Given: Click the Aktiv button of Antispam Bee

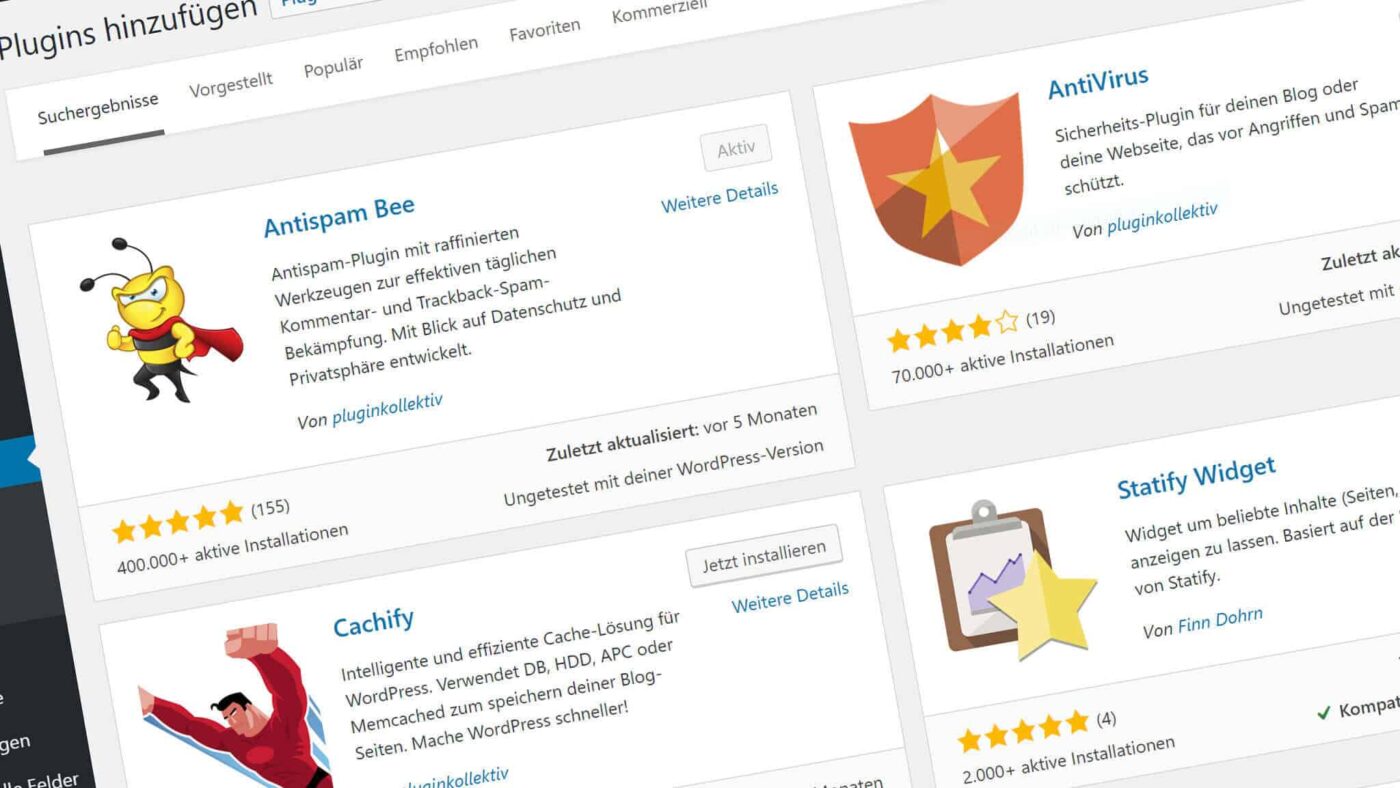Looking at the screenshot, I should coord(736,150).
